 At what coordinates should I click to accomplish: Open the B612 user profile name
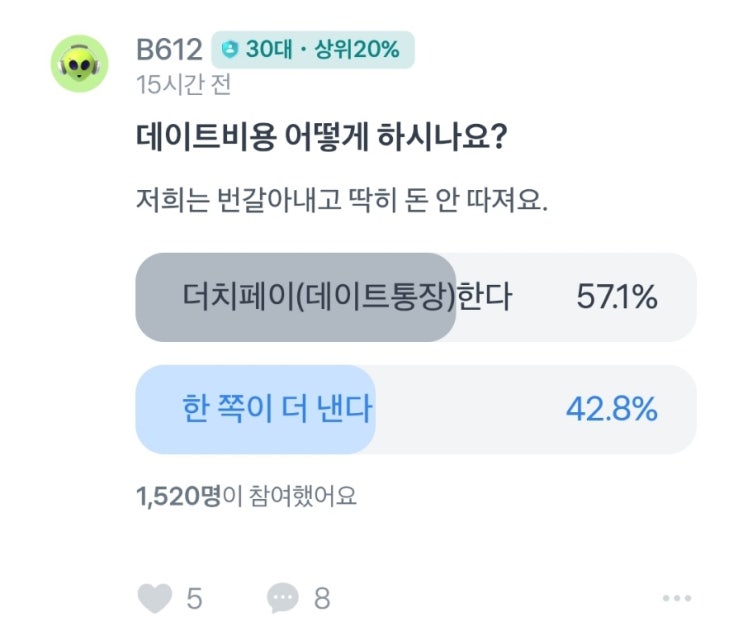point(169,48)
